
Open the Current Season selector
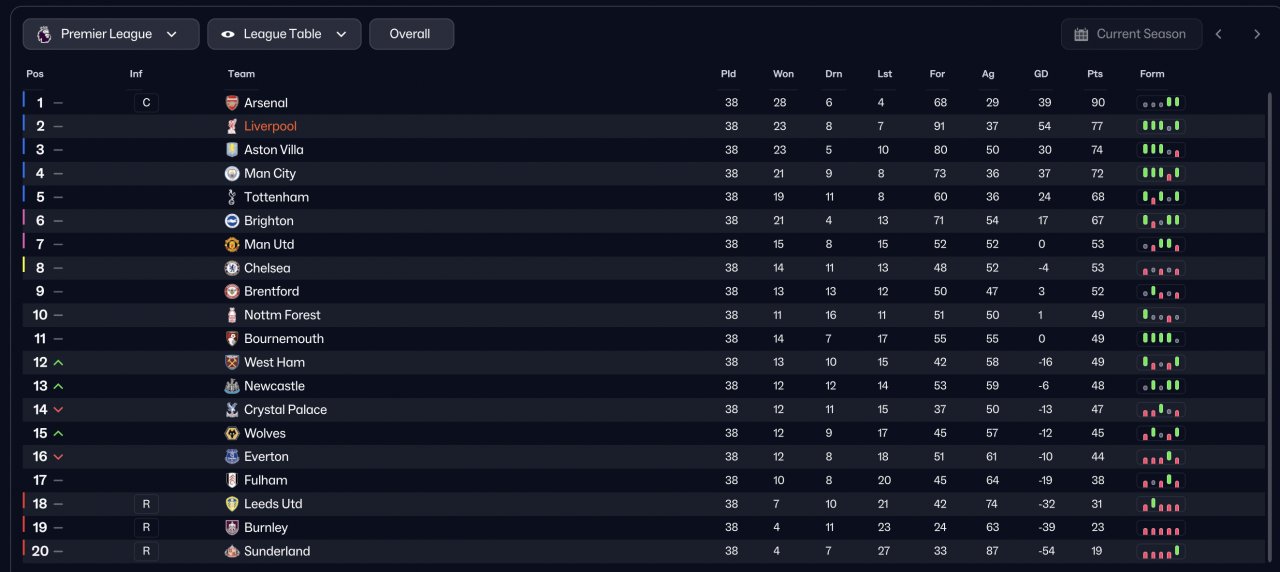(1129, 34)
